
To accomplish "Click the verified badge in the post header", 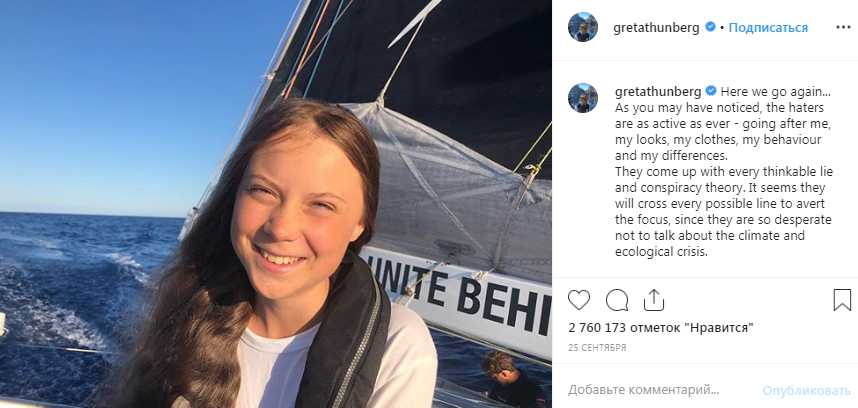I will [711, 27].
